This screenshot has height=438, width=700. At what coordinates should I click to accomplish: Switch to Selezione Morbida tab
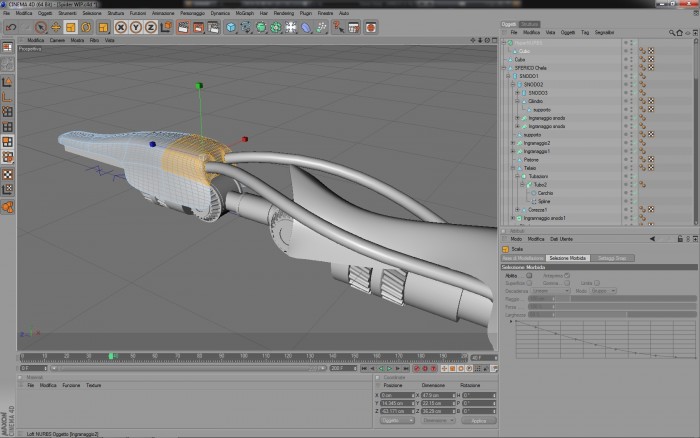567,258
